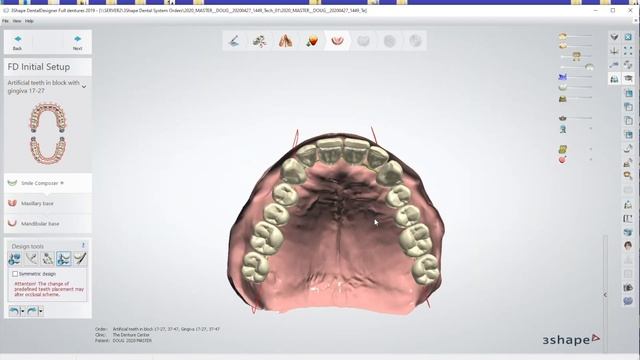Image resolution: width=640 pixels, height=360 pixels.
Task: Toggle the teal figure visibility icon
Action: (x=563, y=129)
